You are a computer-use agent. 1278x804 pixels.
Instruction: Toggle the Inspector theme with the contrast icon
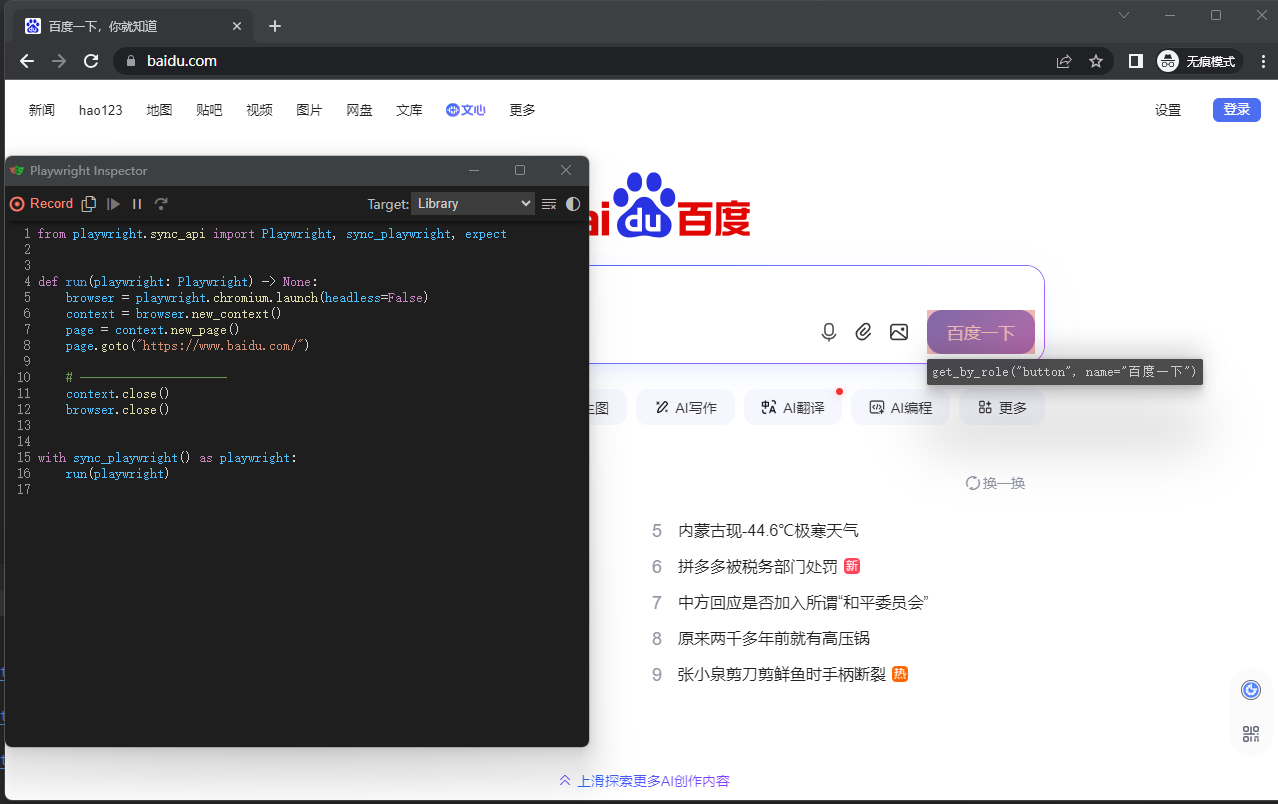tap(572, 203)
